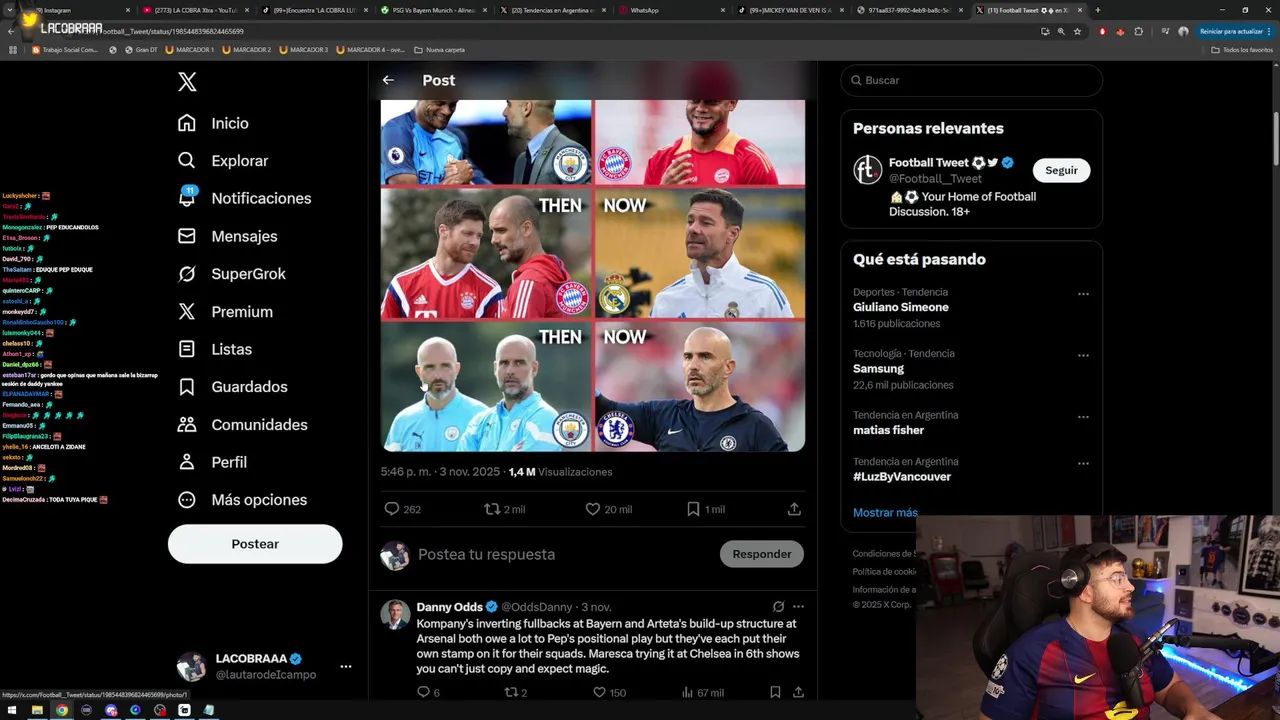Image resolution: width=1280 pixels, height=720 pixels.
Task: Like the post with 20 mil
Action: tap(593, 509)
